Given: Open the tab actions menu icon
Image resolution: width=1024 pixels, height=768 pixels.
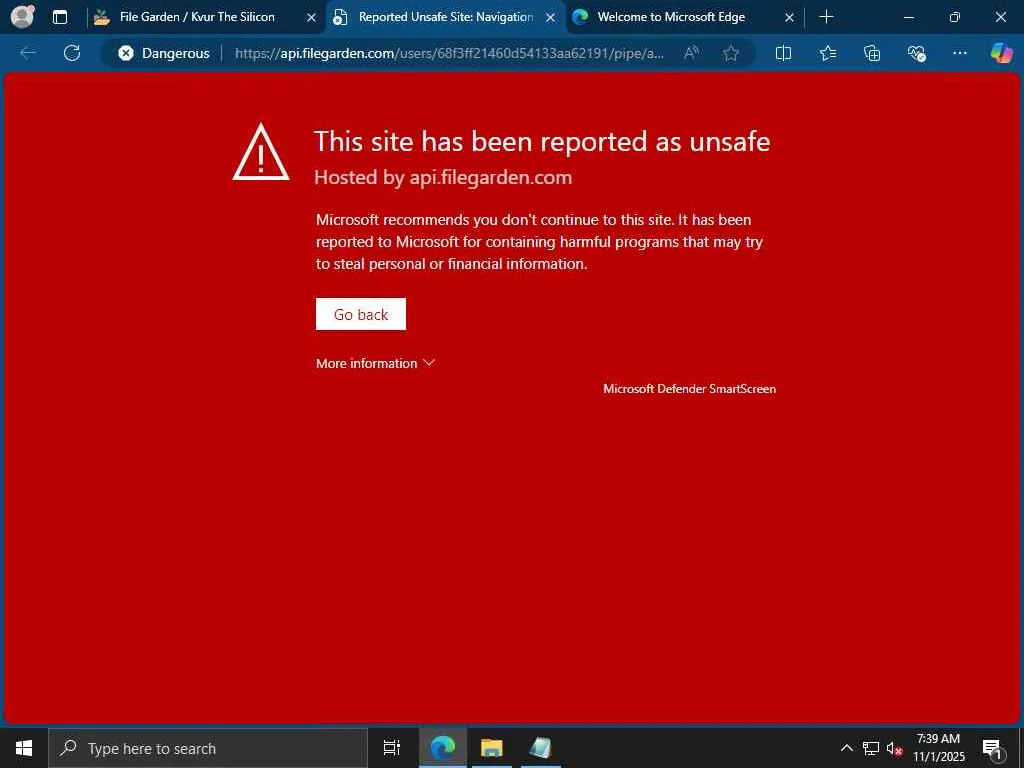Looking at the screenshot, I should [60, 17].
